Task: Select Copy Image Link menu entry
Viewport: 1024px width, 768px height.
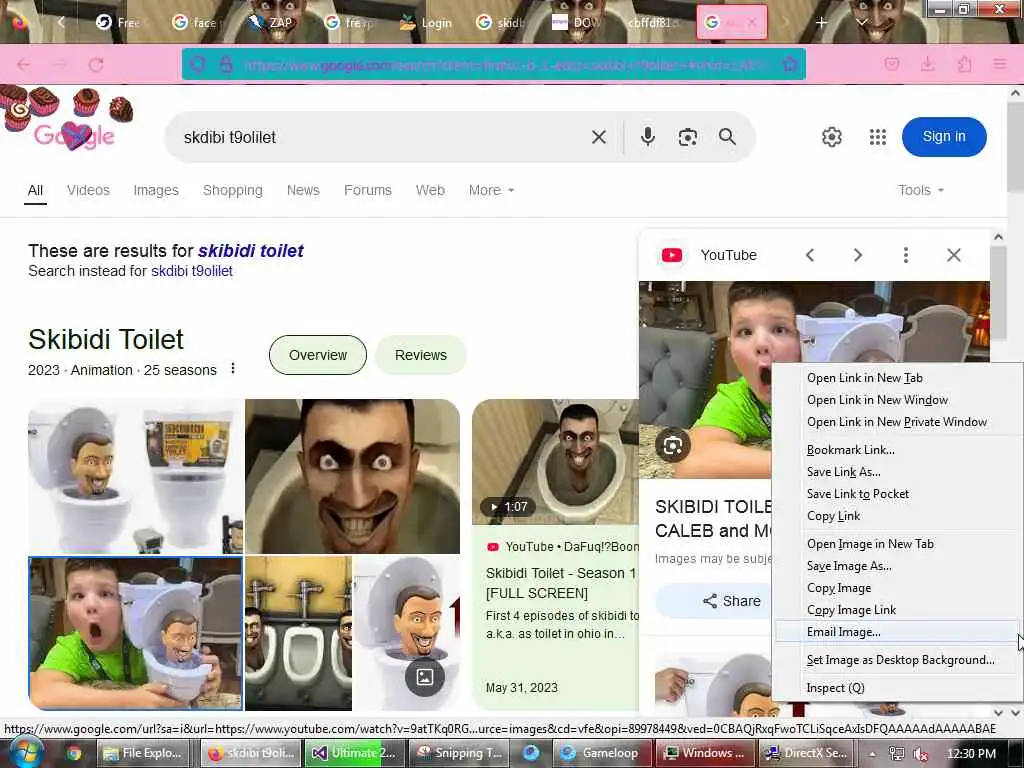Action: (897, 610)
